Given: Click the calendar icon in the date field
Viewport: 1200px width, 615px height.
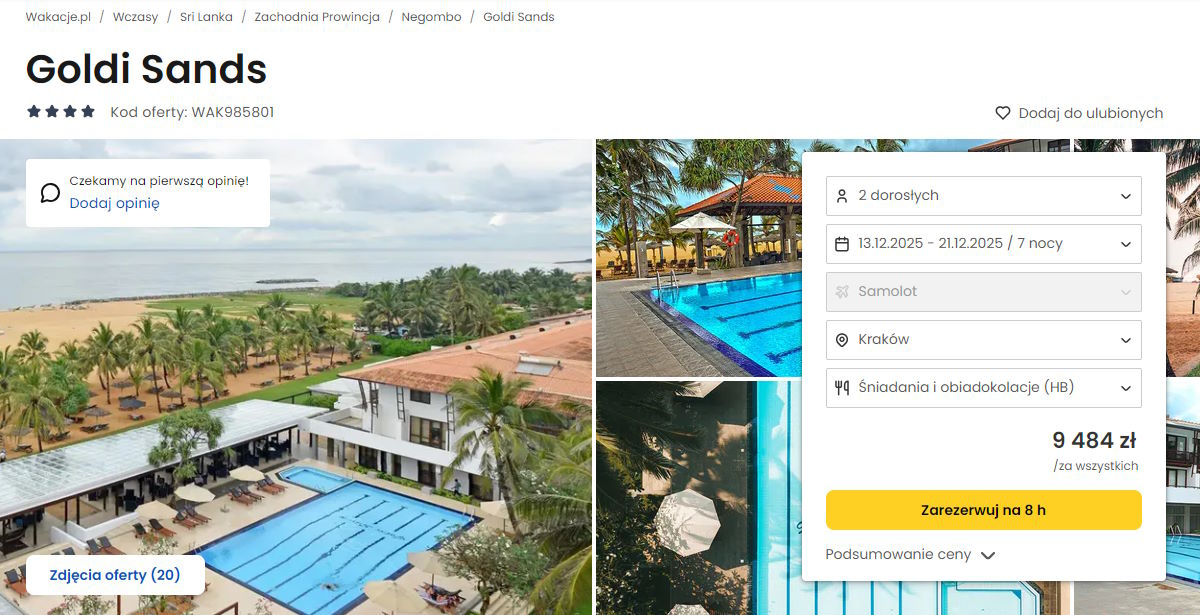Looking at the screenshot, I should tap(842, 243).
